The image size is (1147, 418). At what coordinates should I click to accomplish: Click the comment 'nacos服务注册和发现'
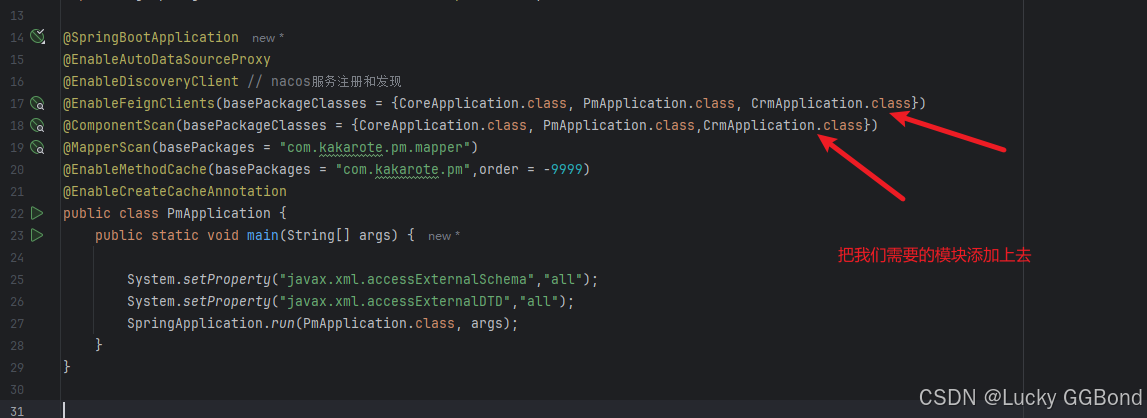[336, 81]
